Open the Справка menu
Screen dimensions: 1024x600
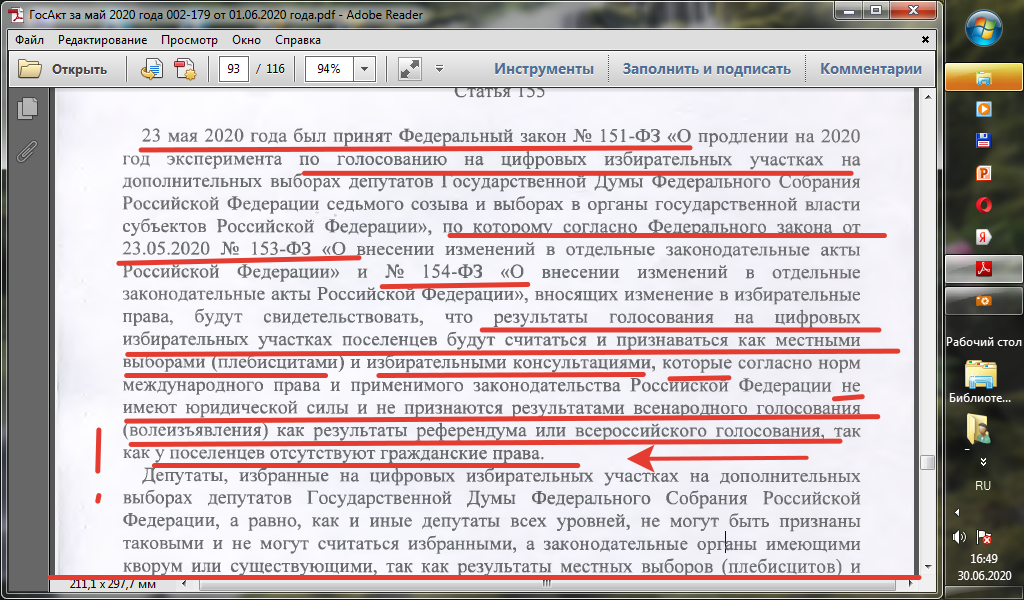(298, 40)
